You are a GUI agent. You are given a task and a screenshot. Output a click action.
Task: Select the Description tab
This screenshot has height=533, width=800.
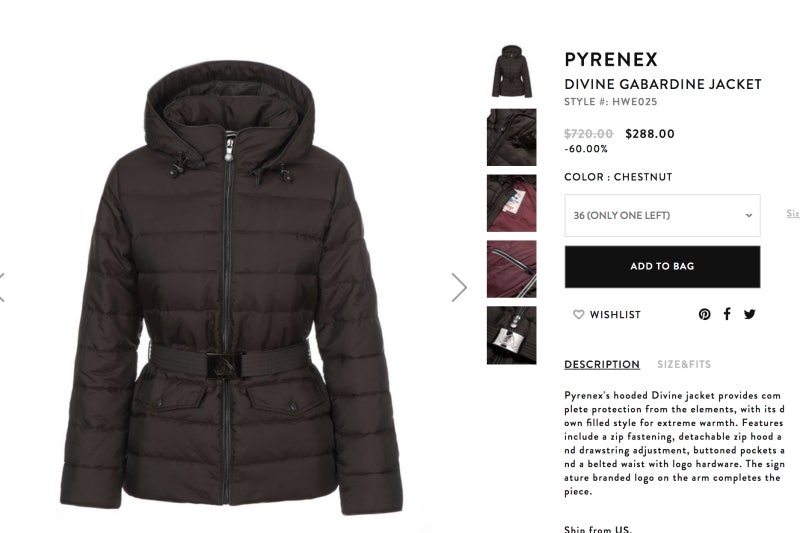pyautogui.click(x=602, y=364)
